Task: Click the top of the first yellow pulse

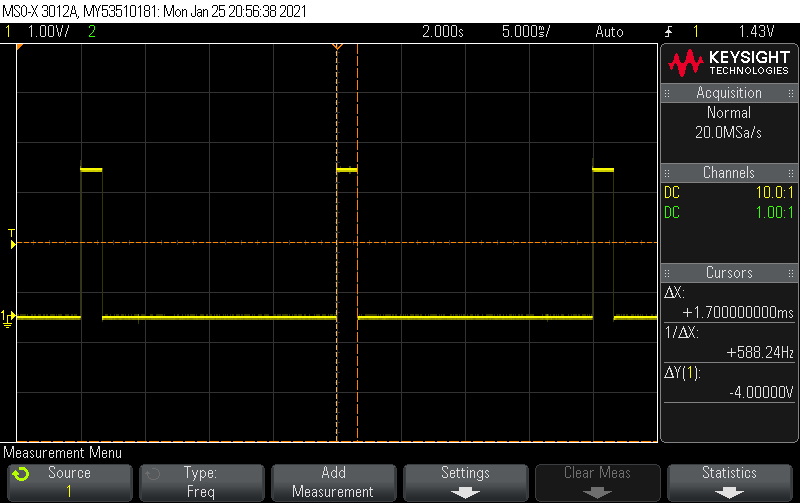Action: tap(91, 170)
